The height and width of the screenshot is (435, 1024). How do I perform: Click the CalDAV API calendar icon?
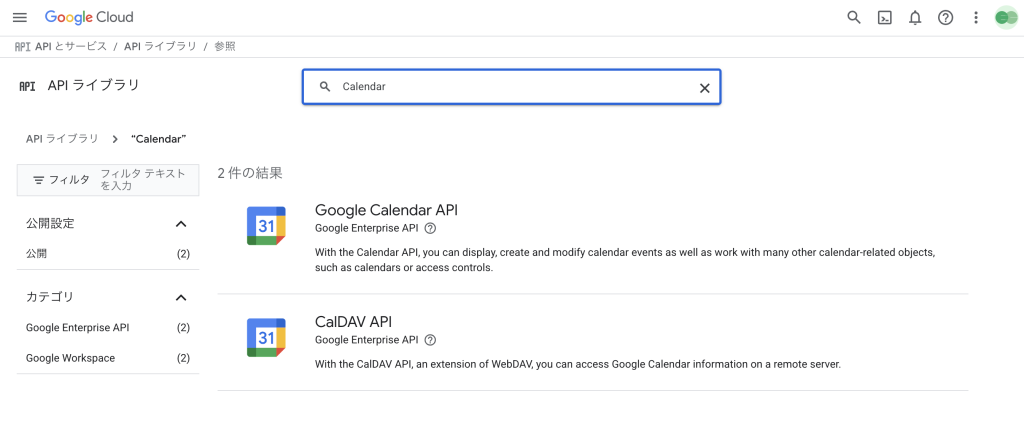tap(266, 338)
